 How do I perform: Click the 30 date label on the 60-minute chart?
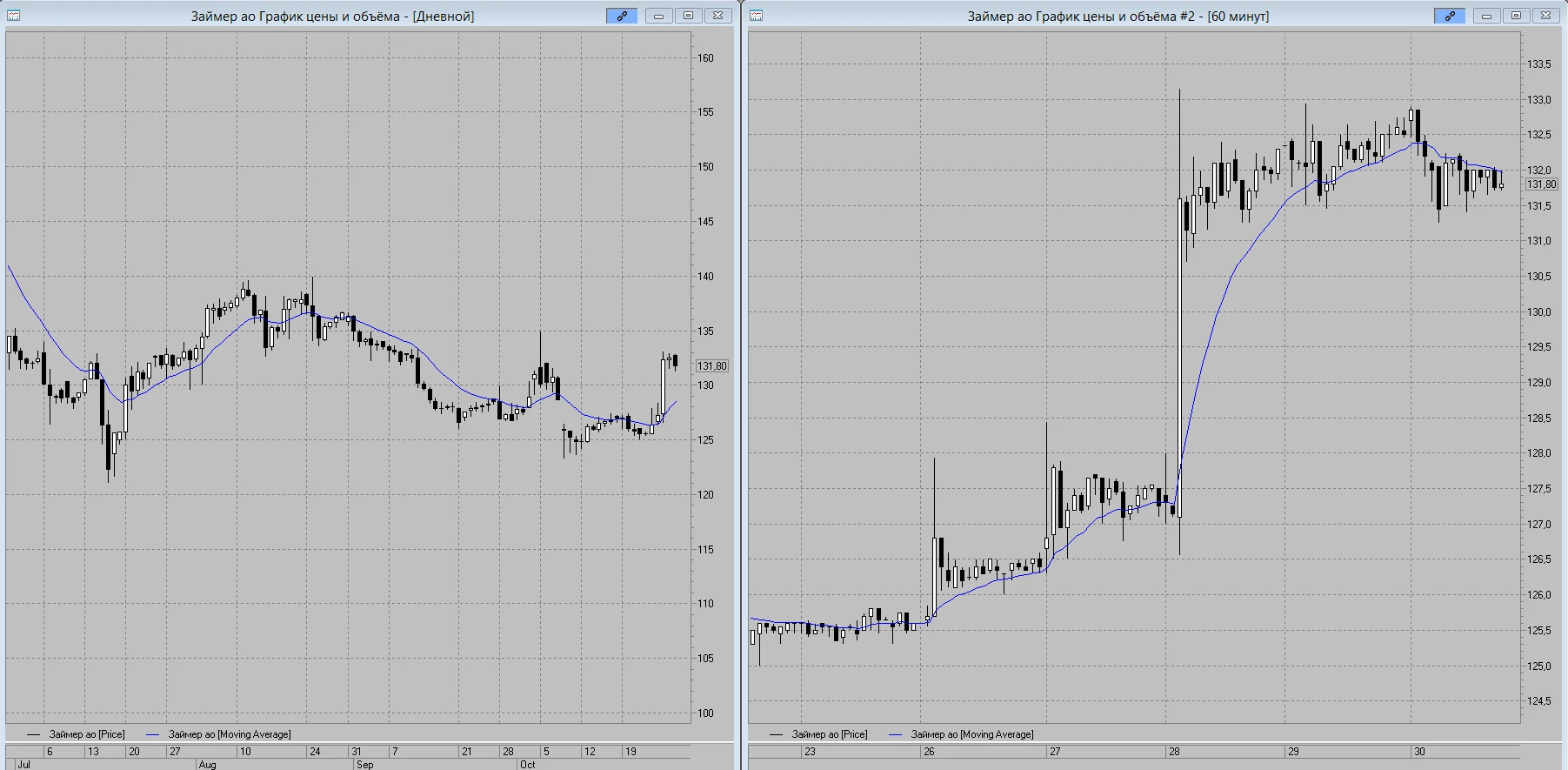click(1419, 752)
